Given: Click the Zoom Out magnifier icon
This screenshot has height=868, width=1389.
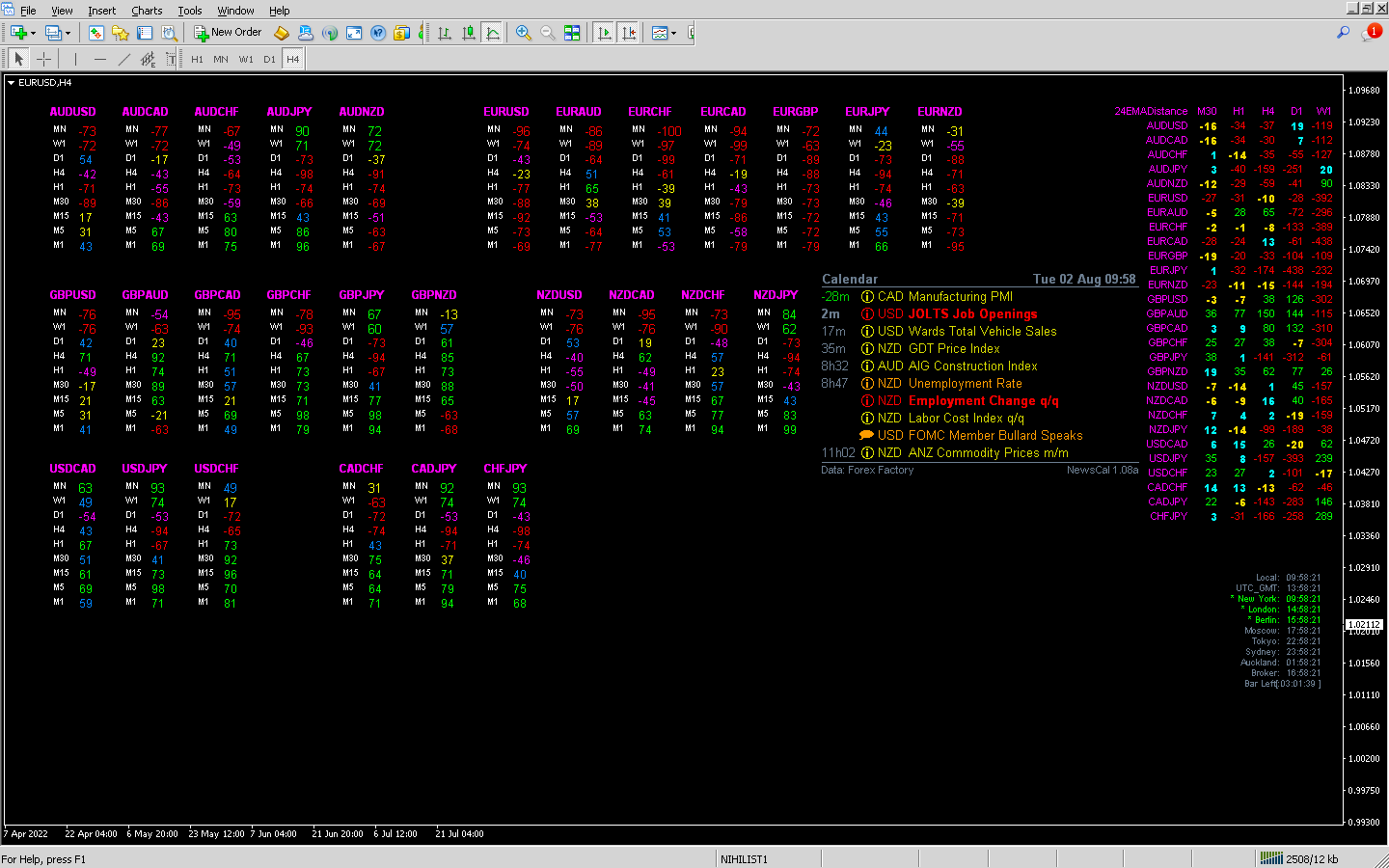Looking at the screenshot, I should 547,33.
